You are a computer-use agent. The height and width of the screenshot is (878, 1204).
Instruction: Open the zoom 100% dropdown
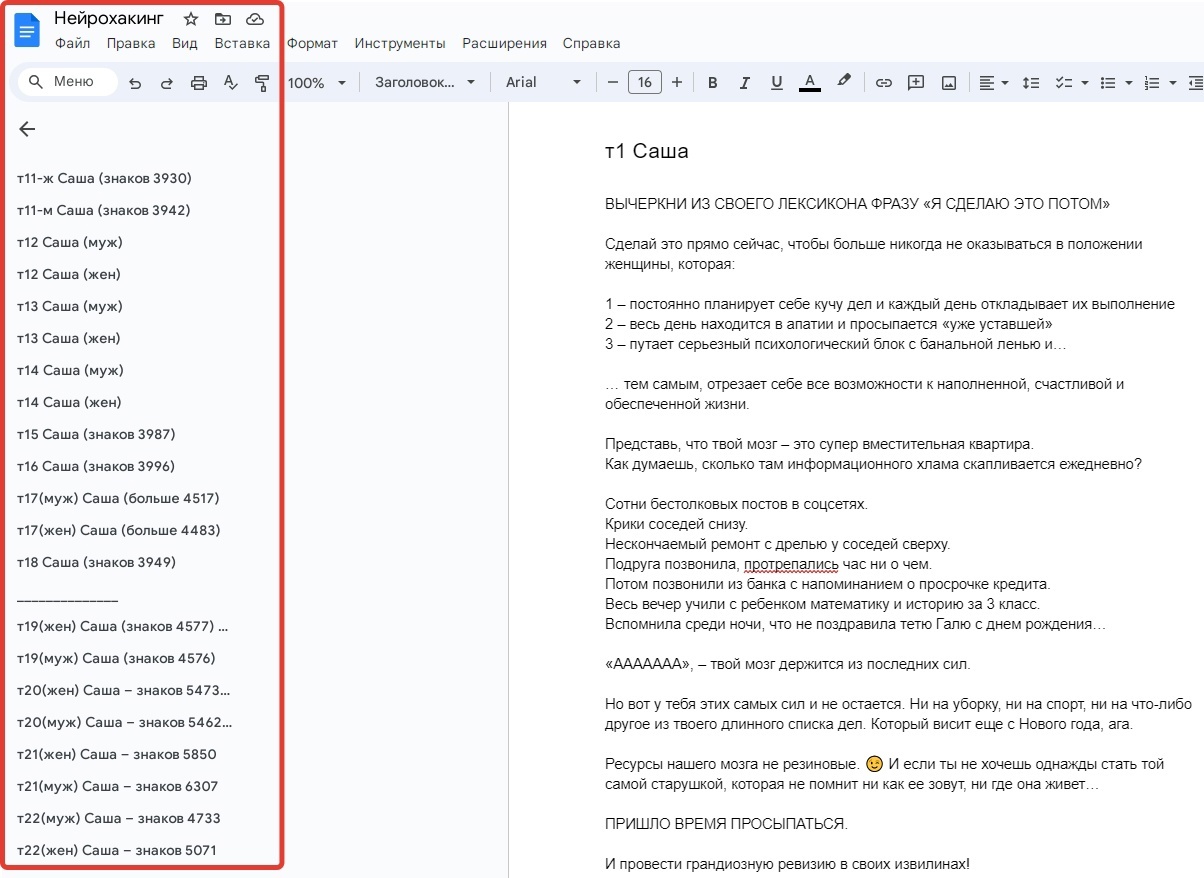click(x=316, y=83)
